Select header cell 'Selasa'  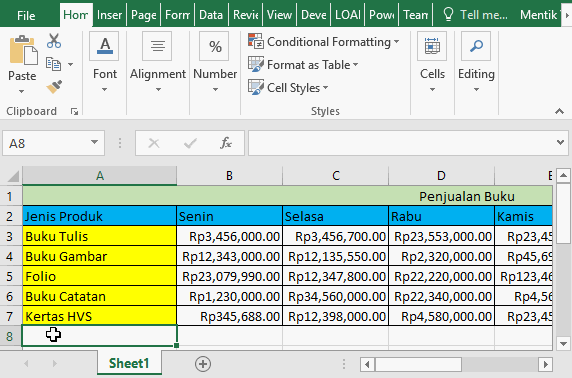pyautogui.click(x=336, y=216)
